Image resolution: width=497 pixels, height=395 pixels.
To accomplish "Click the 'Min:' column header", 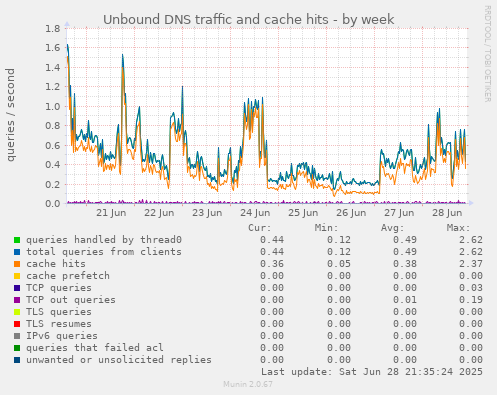I will pos(327,228).
